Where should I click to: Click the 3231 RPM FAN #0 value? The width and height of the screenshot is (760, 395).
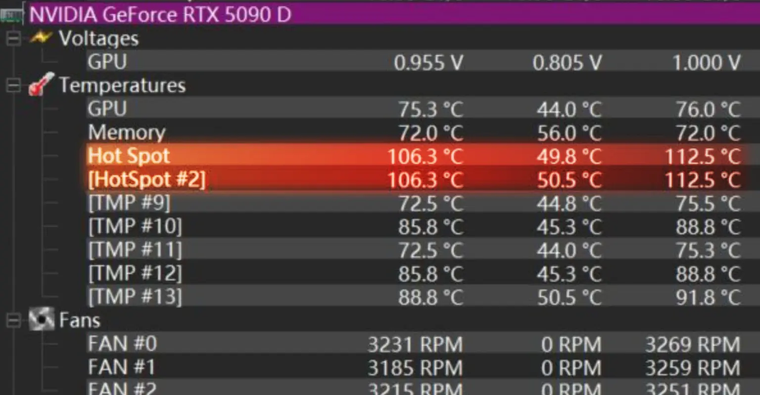[x=415, y=345]
